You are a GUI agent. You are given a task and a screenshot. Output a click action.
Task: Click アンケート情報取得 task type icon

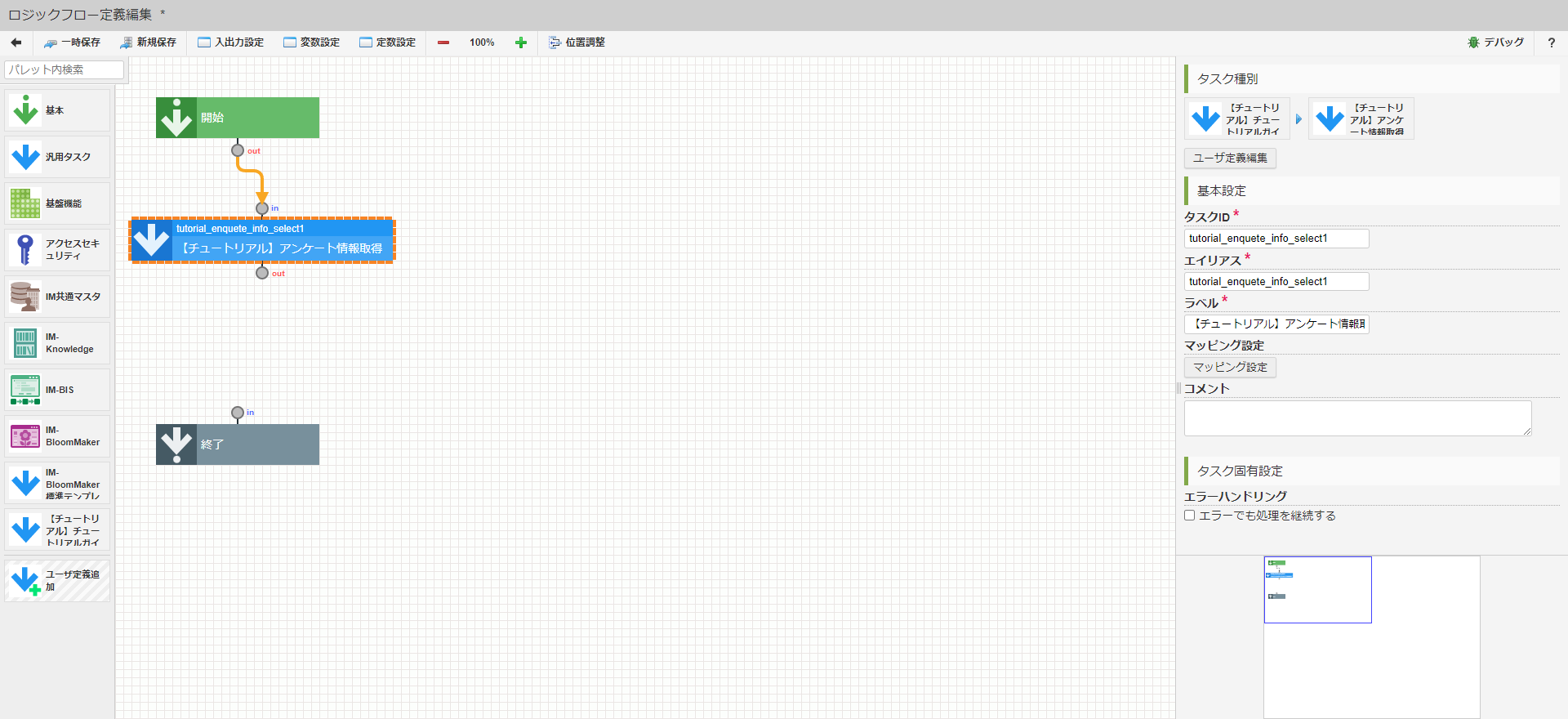[1361, 119]
